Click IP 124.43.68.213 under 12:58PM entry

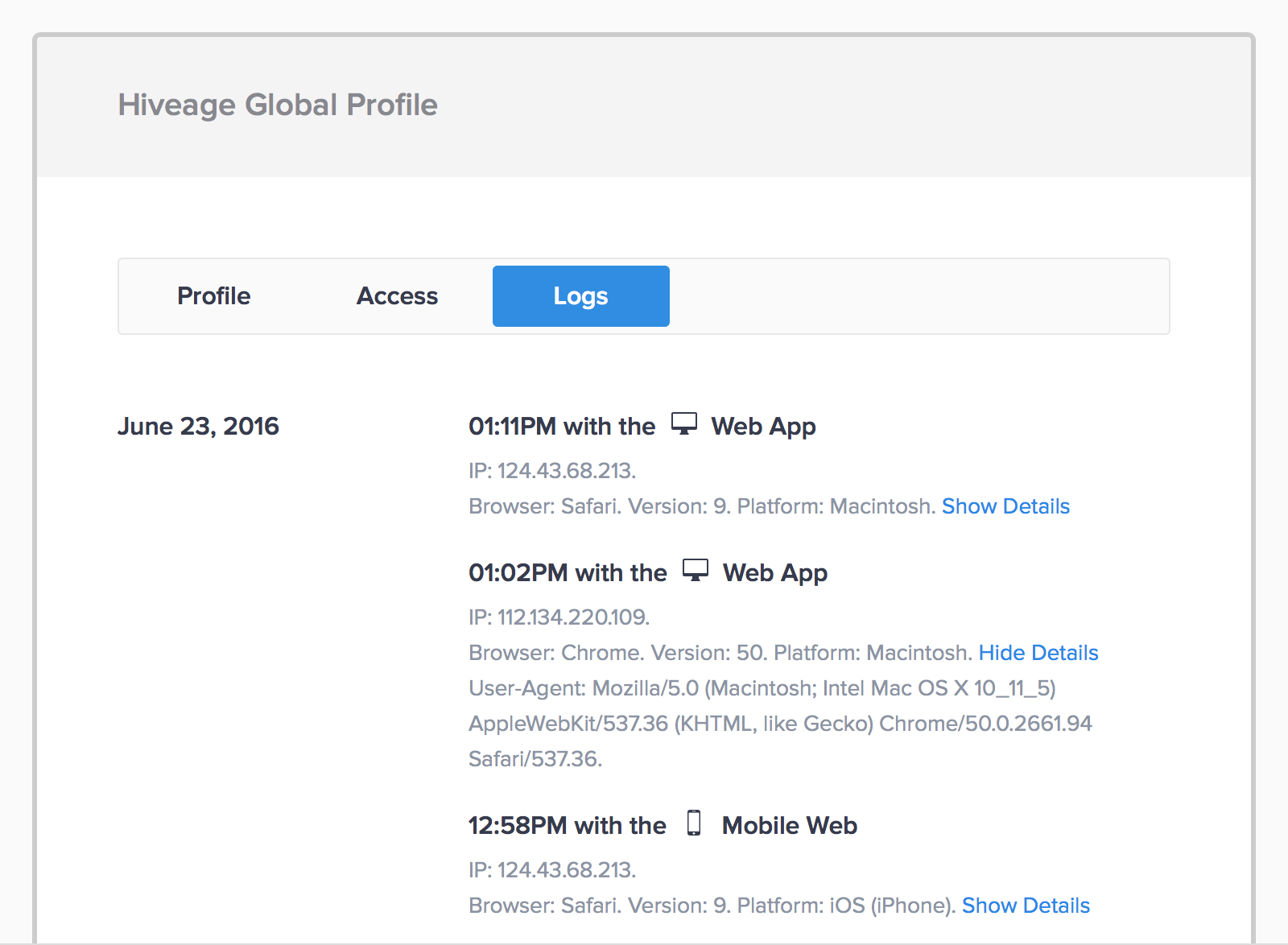[x=552, y=870]
